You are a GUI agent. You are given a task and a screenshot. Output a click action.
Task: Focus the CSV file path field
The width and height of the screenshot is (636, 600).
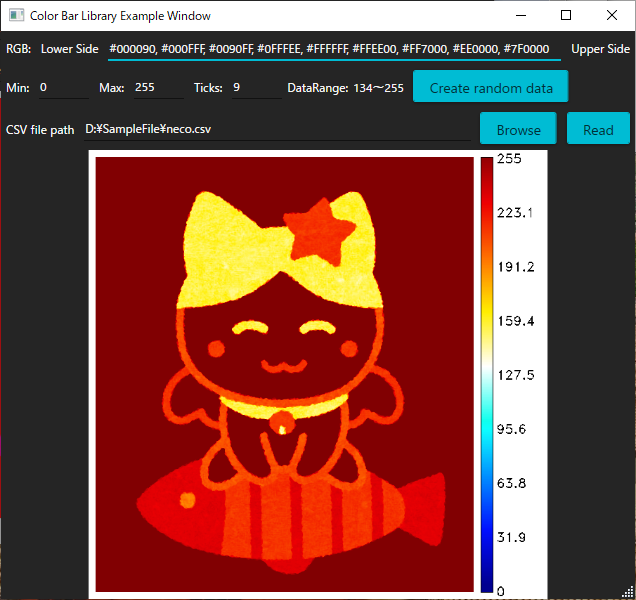[277, 130]
